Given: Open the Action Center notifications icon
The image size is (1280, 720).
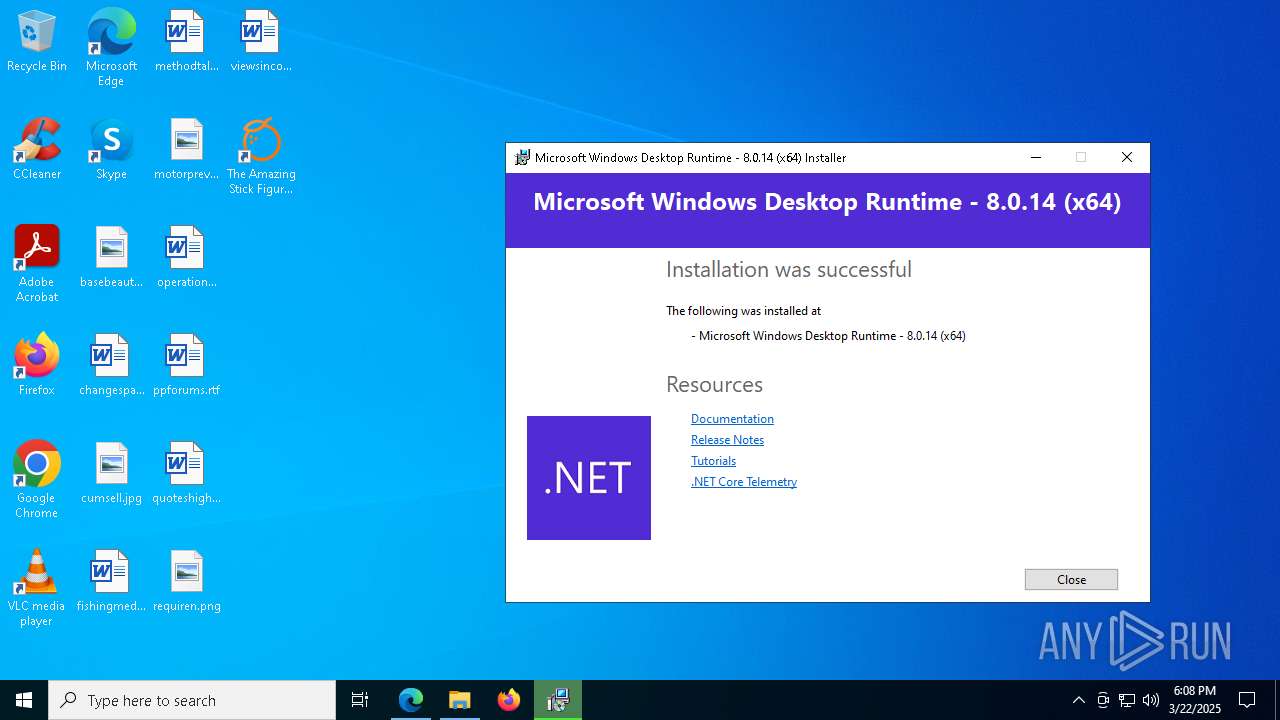Looking at the screenshot, I should (1247, 700).
